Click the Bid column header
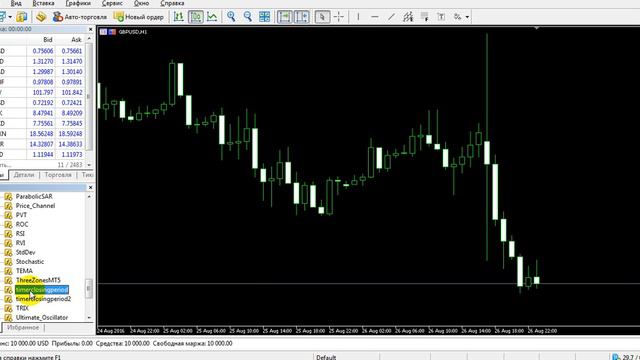The width and height of the screenshot is (640, 360). [48, 40]
